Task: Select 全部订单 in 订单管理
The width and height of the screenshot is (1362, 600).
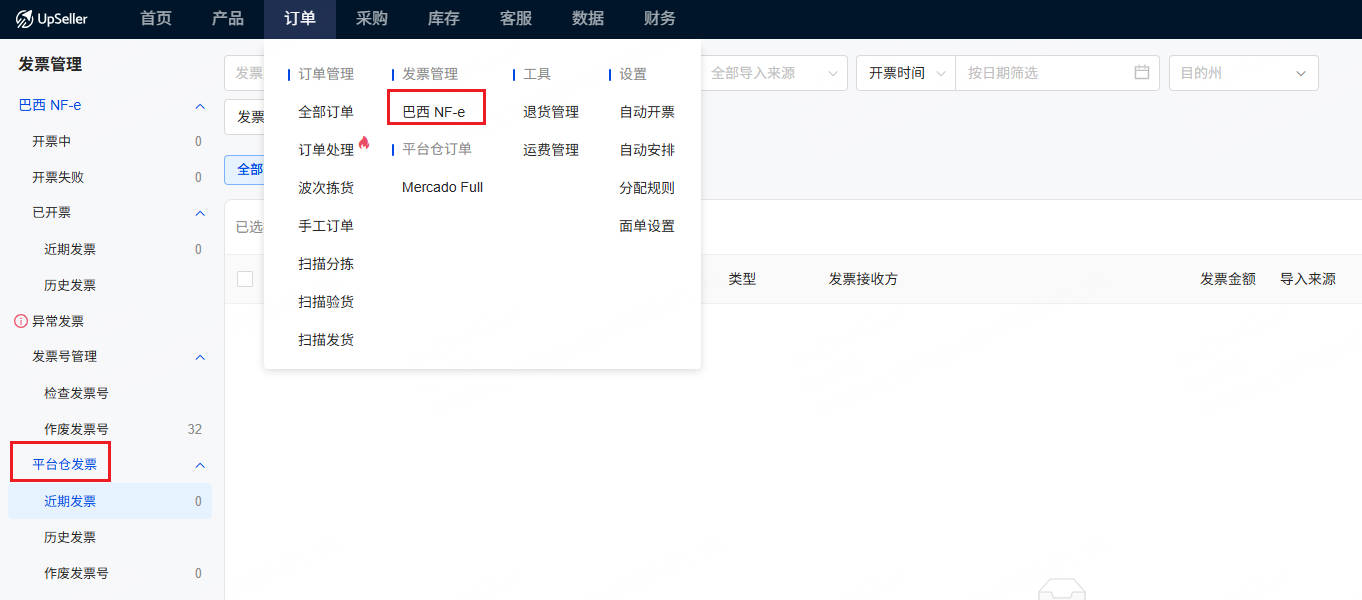Action: [x=326, y=112]
